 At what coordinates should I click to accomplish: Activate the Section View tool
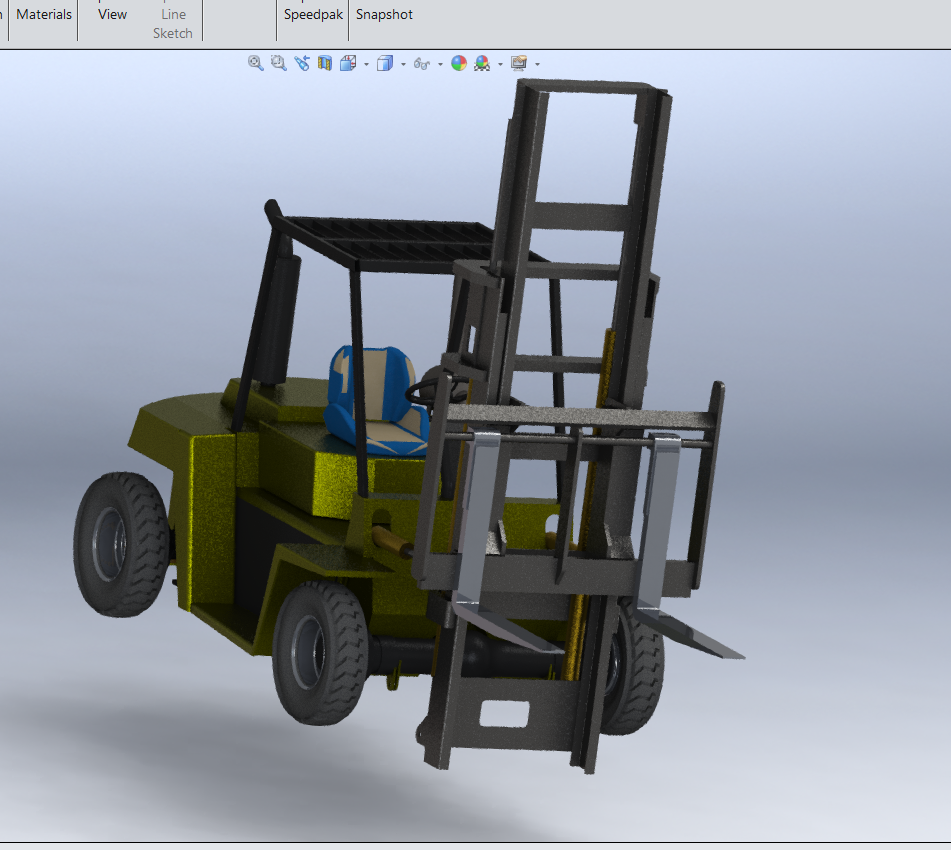(325, 63)
